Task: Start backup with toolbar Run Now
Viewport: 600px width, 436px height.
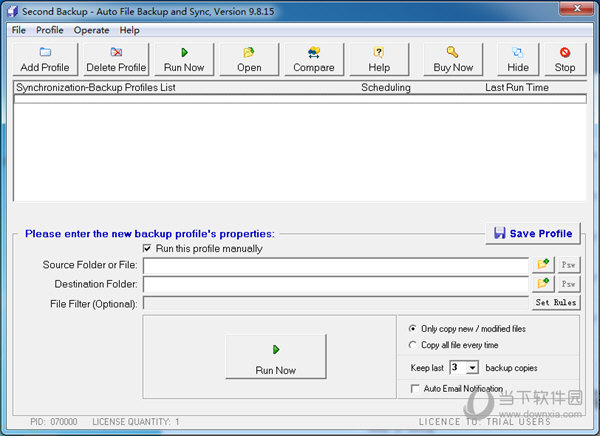Action: coord(184,59)
